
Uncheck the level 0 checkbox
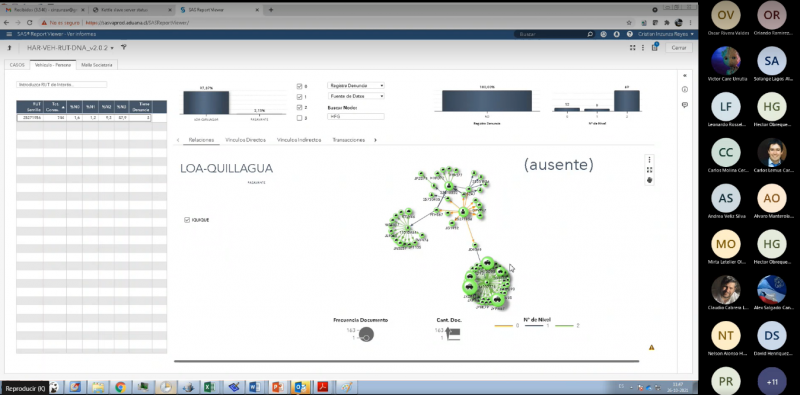click(299, 86)
